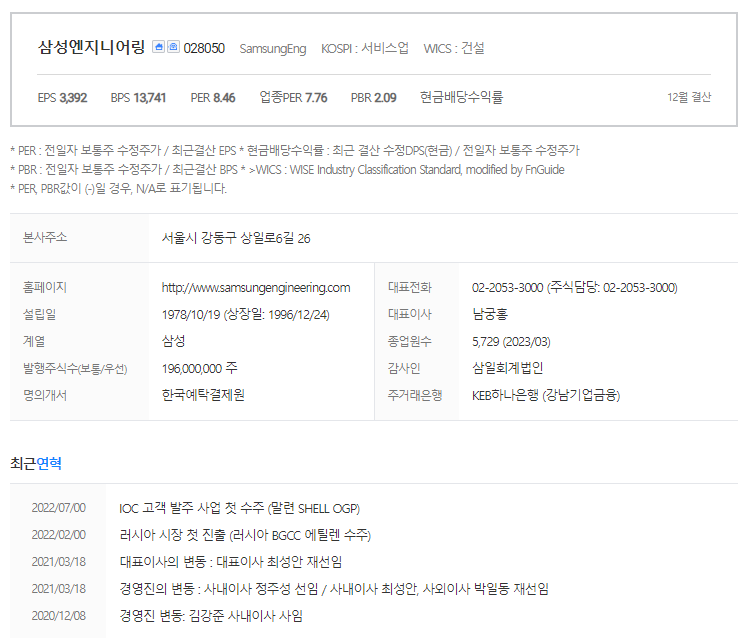Image resolution: width=749 pixels, height=638 pixels.
Task: Click the 대표이사 name 남궁홍
Action: (x=490, y=314)
